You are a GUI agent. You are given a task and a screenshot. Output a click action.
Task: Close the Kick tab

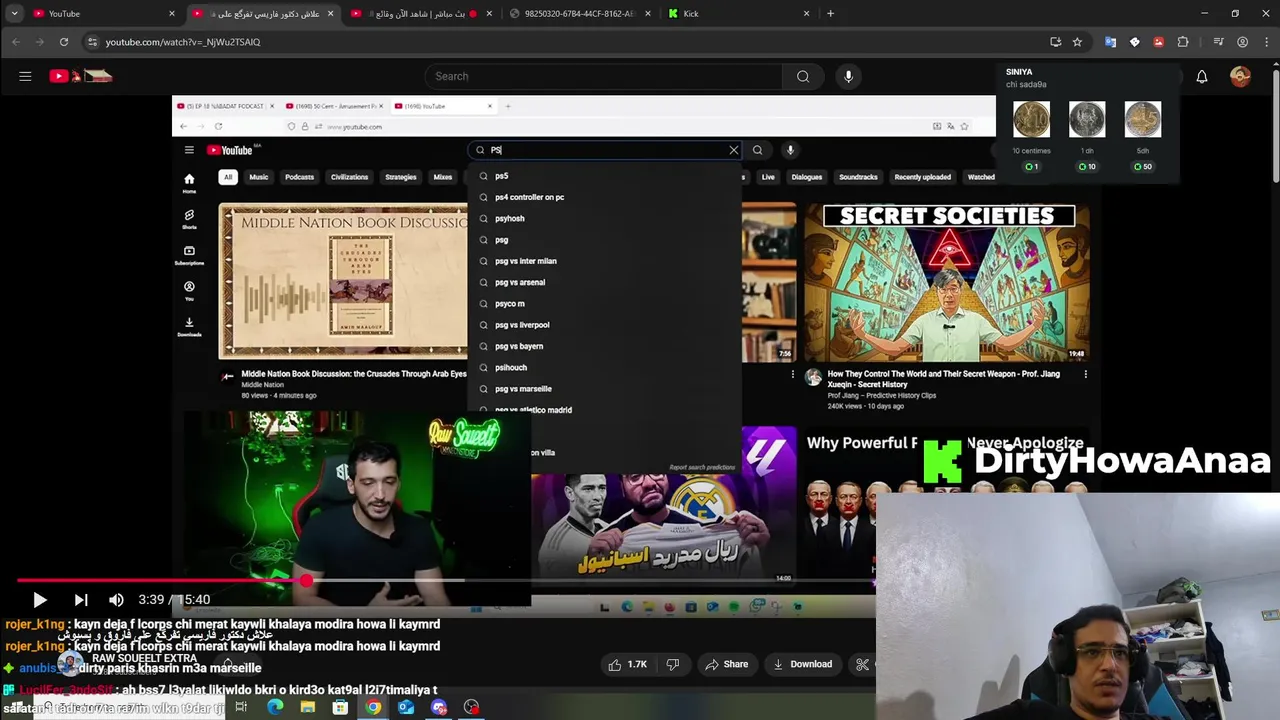pyautogui.click(x=807, y=14)
